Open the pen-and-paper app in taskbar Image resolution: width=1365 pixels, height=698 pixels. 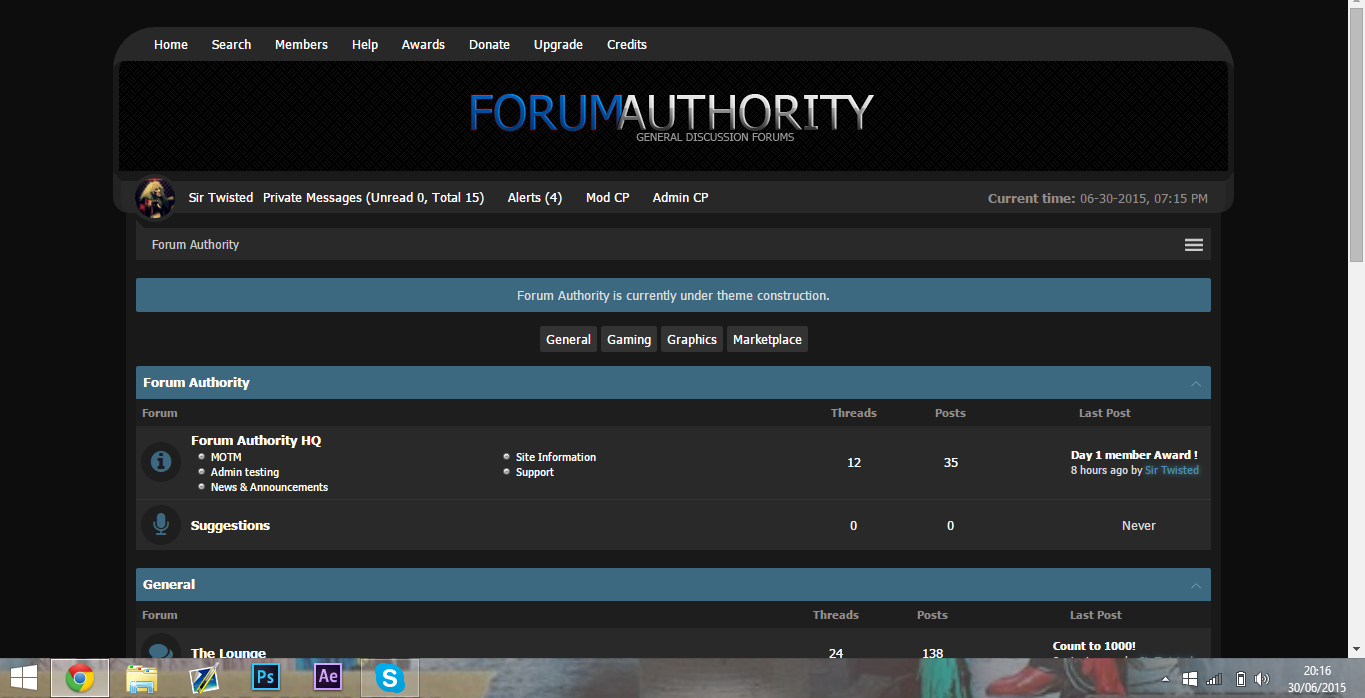(x=204, y=678)
